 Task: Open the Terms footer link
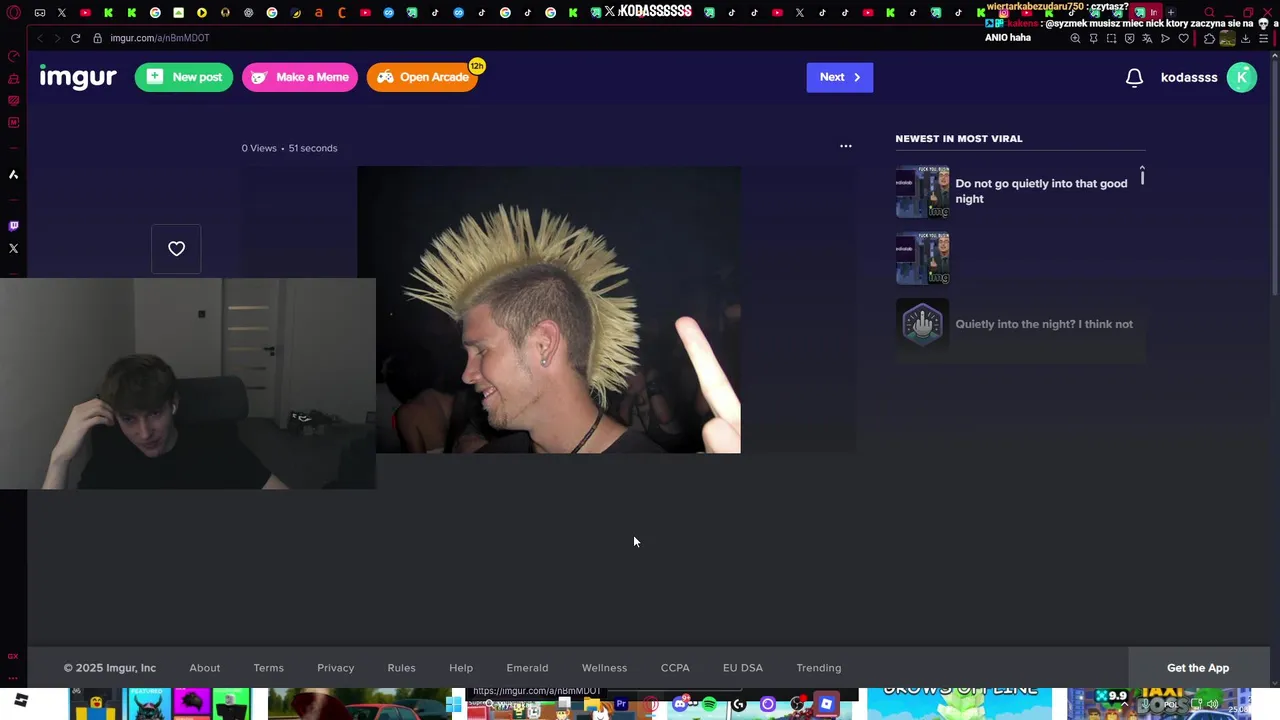coord(269,668)
